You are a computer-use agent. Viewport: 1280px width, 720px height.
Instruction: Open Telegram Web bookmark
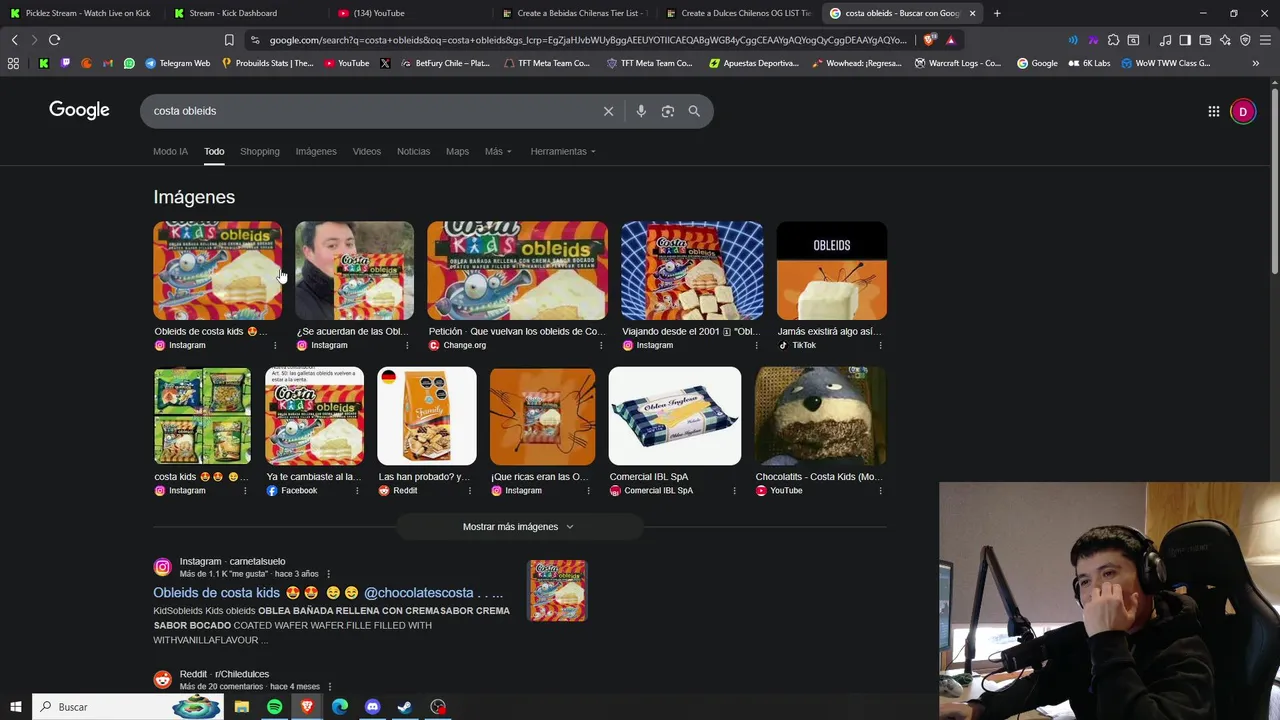pos(177,63)
